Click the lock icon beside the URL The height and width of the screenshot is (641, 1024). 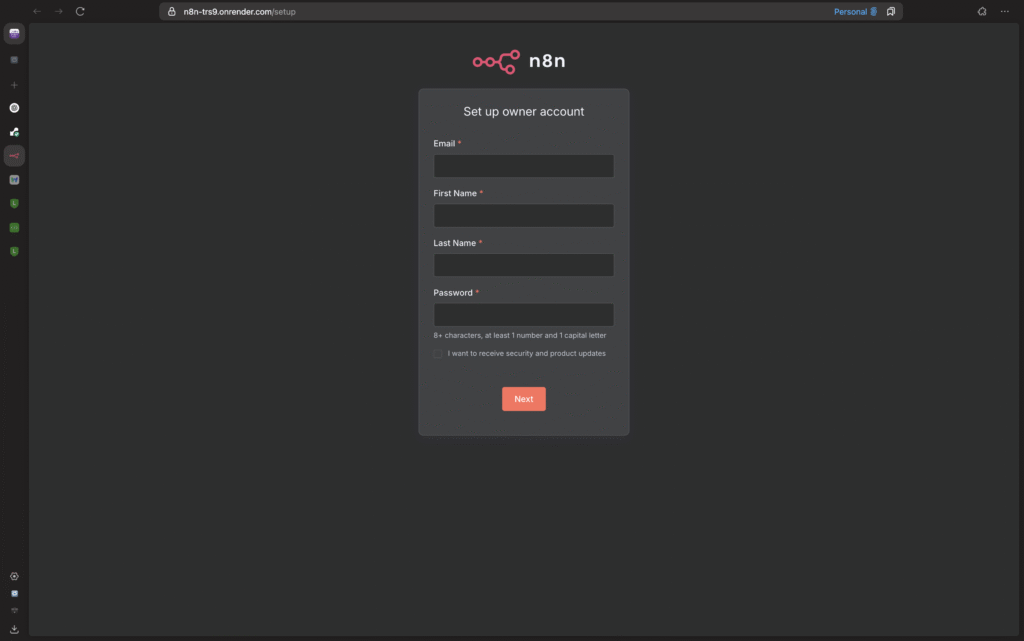tap(172, 11)
